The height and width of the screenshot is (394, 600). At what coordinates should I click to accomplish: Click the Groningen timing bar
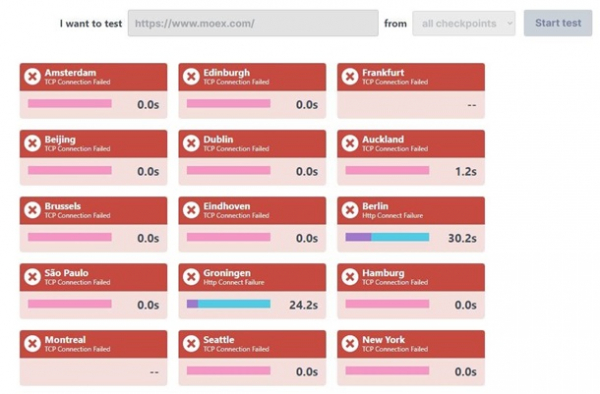click(x=228, y=304)
